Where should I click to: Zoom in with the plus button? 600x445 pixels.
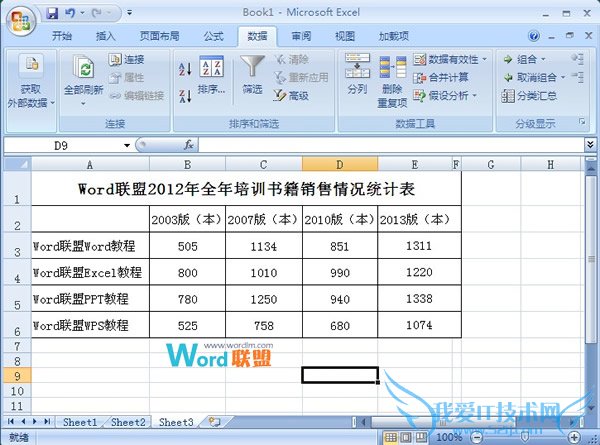(574, 437)
